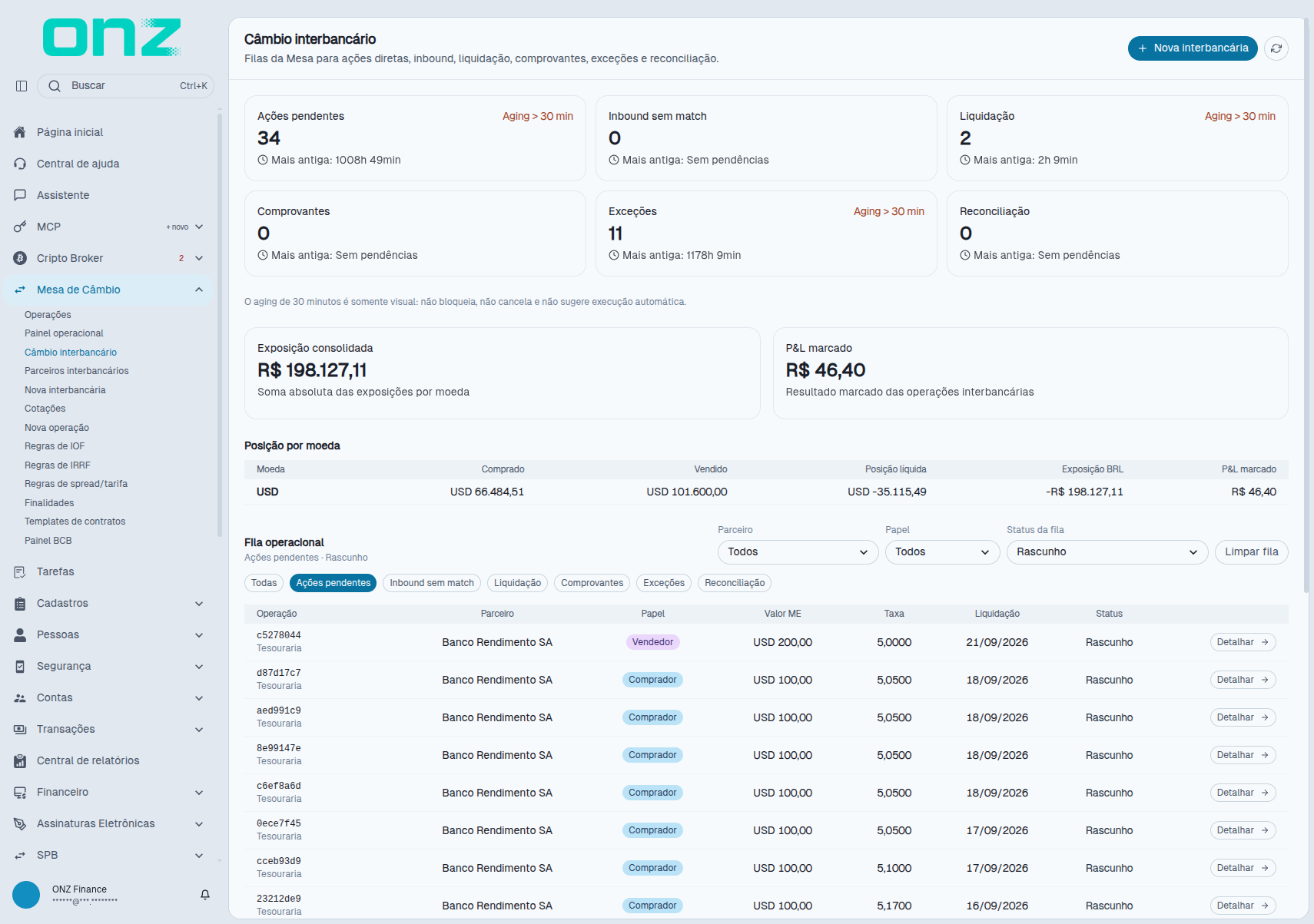The image size is (1314, 924).
Task: Open Parceiros interbancários in the sidebar
Action: (77, 371)
